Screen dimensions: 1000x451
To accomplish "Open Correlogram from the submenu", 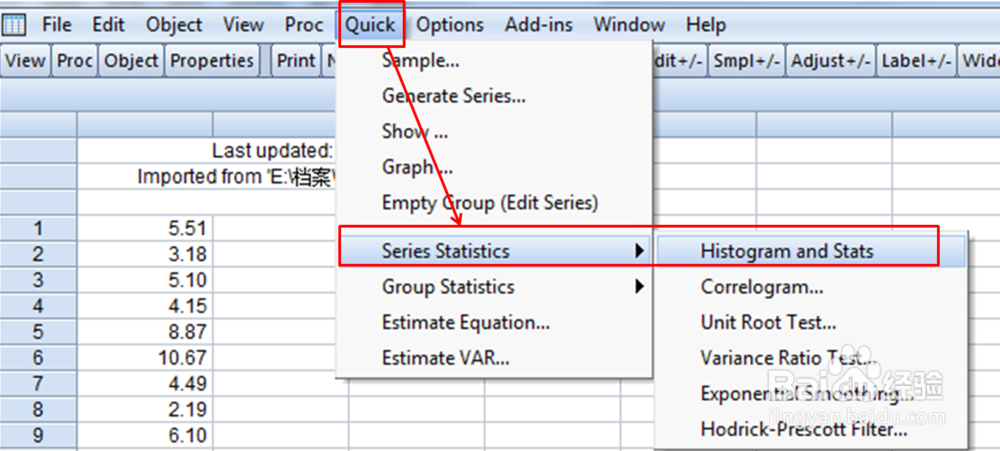I will [762, 287].
